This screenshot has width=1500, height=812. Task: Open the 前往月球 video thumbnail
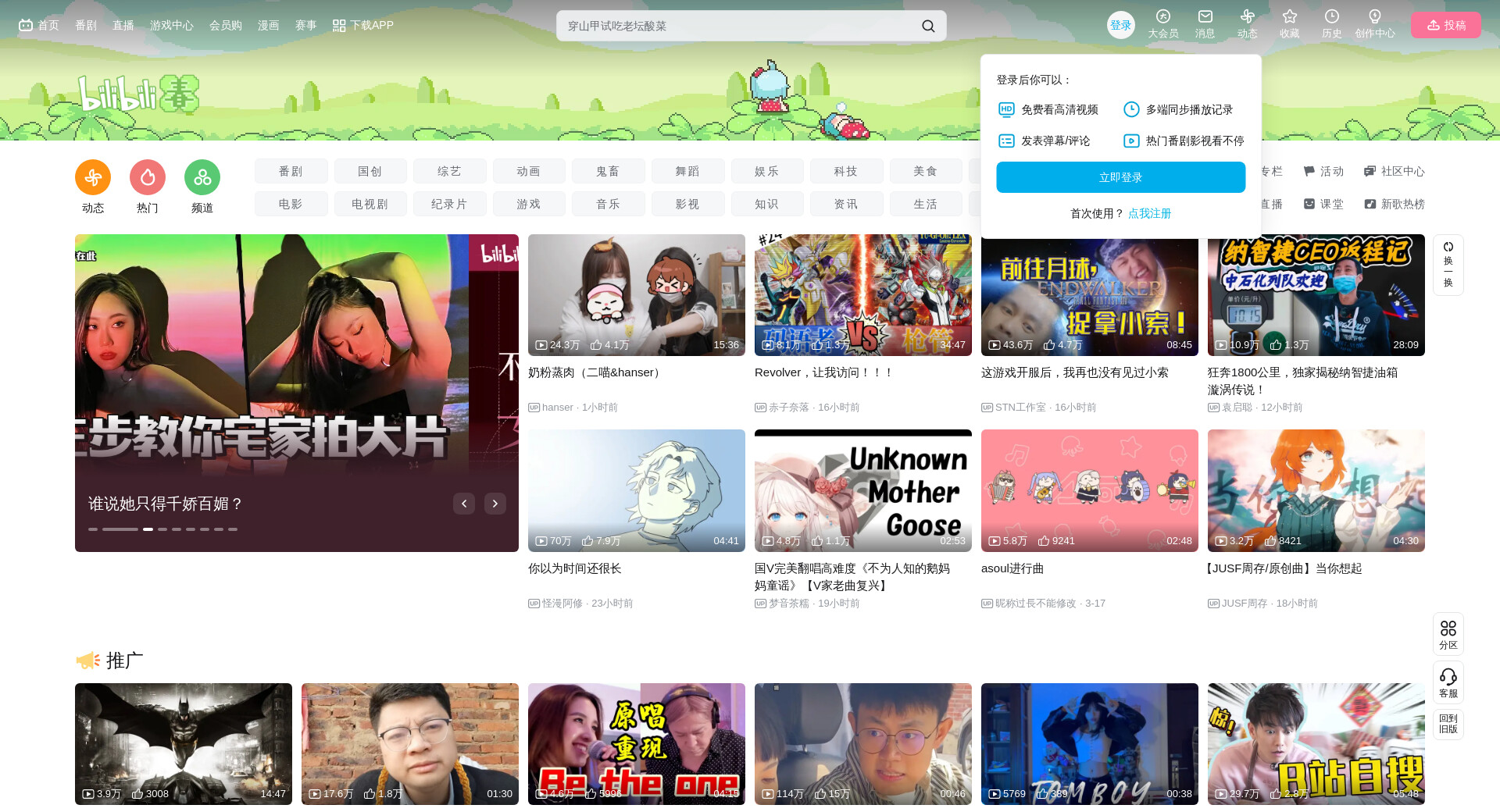coord(1090,295)
